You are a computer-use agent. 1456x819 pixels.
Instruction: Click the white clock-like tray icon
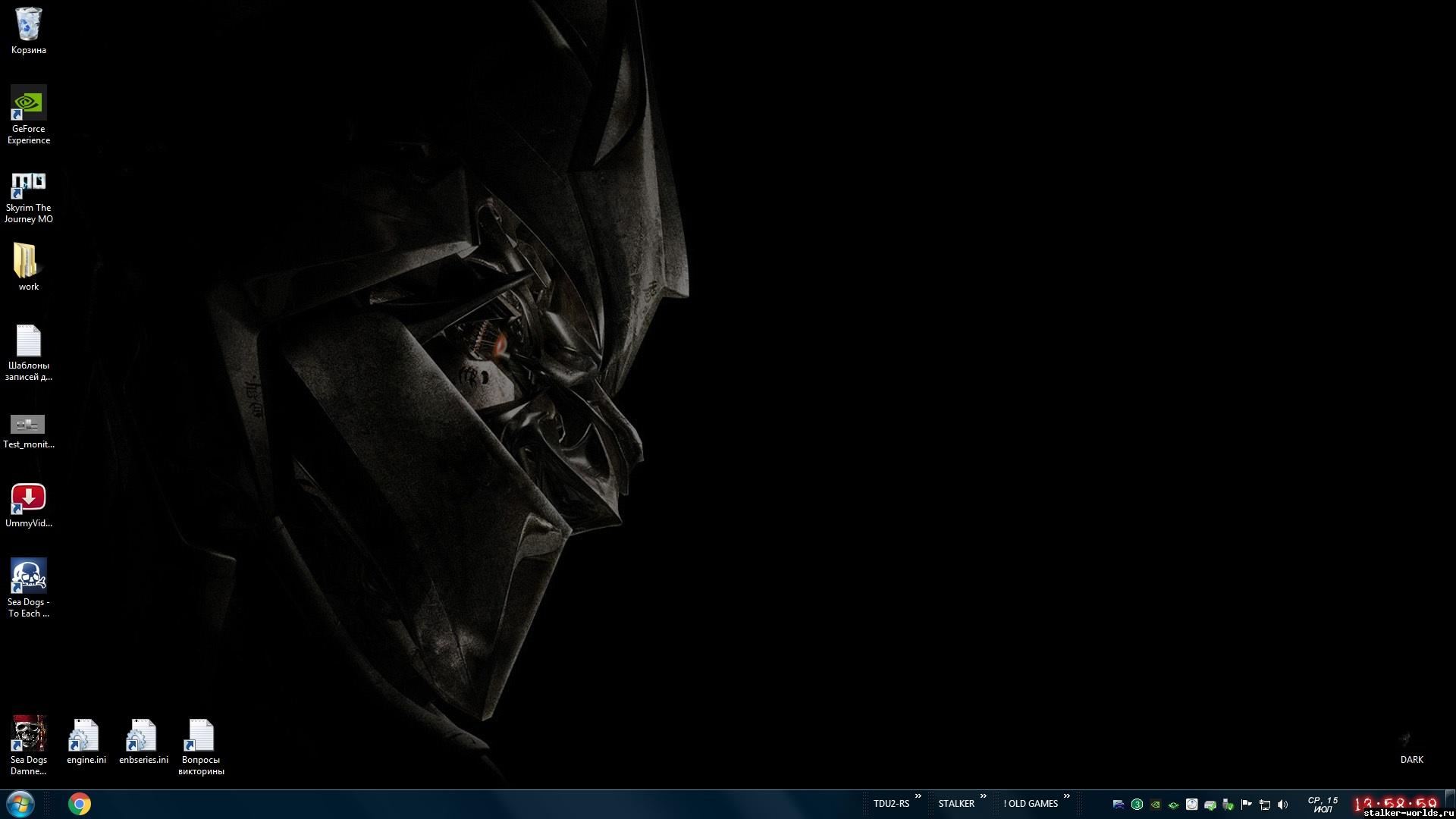(1191, 805)
